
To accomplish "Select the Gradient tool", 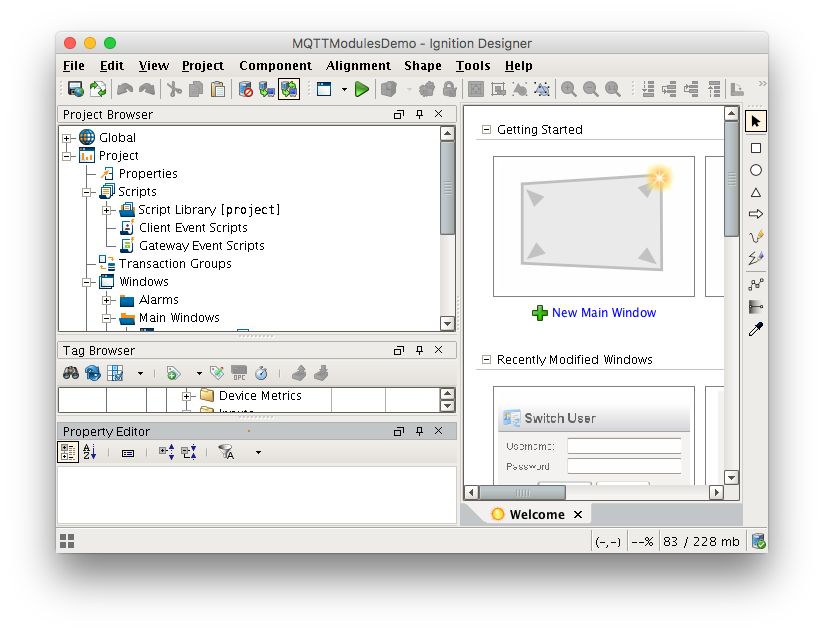I will click(756, 306).
